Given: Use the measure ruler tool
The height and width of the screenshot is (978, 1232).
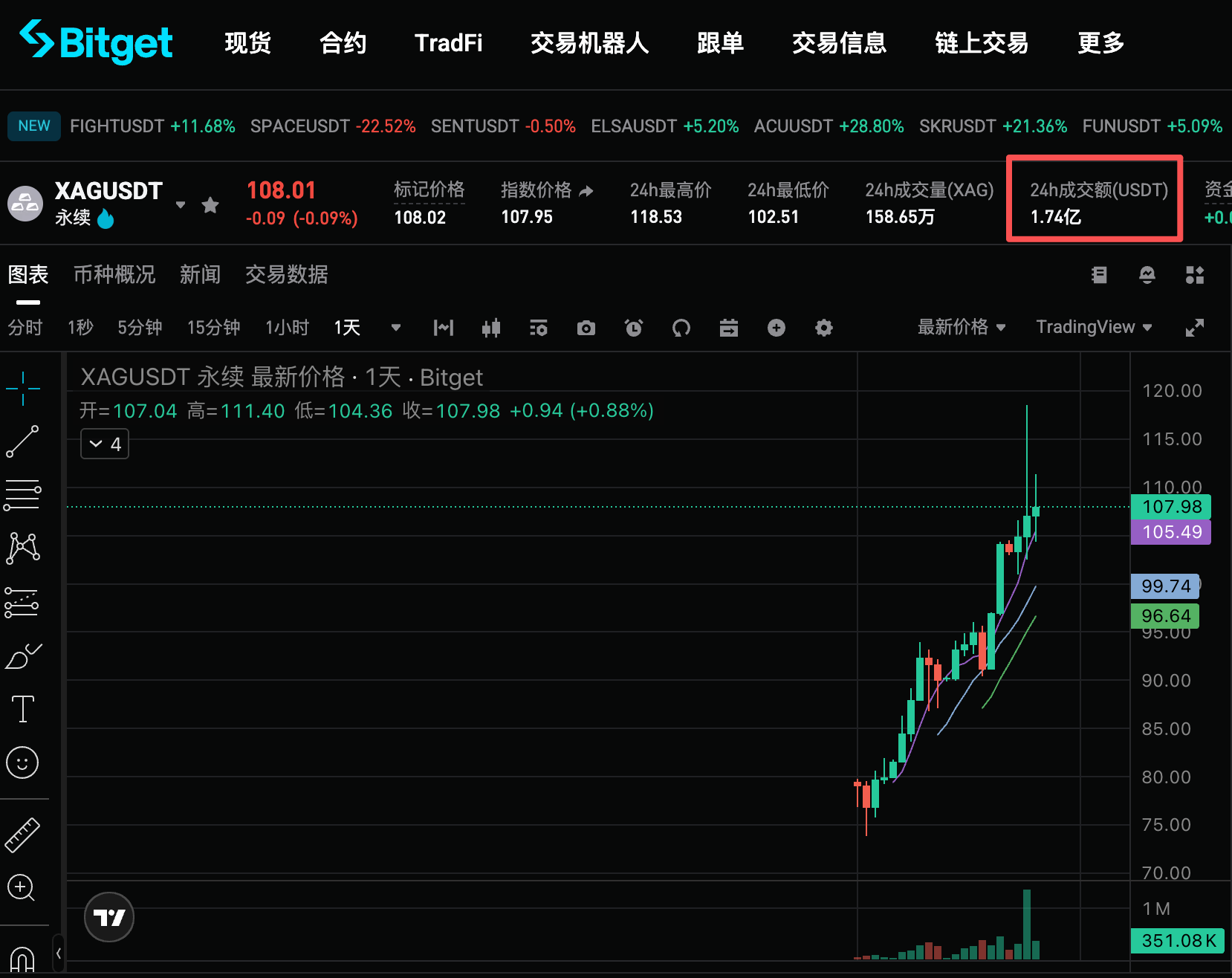Looking at the screenshot, I should (x=22, y=834).
